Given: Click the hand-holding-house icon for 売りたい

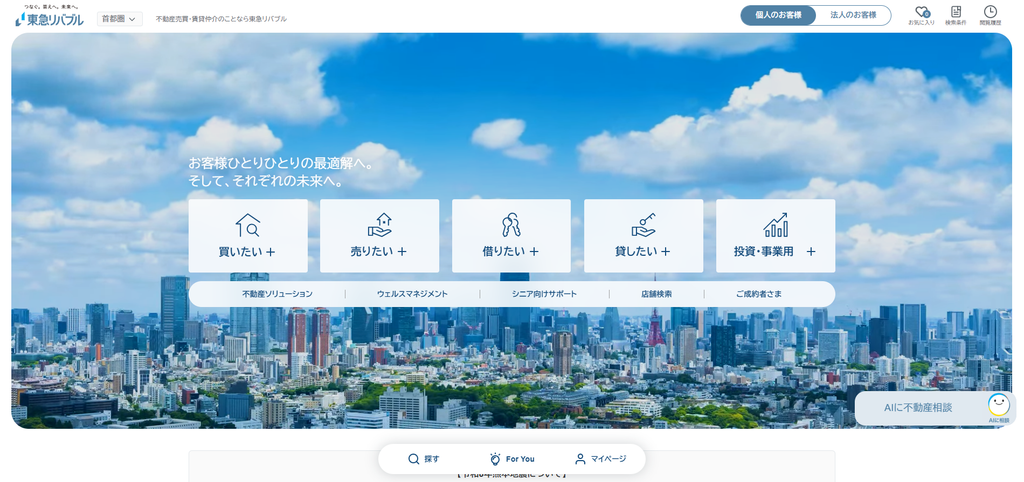Looking at the screenshot, I should coord(379,225).
